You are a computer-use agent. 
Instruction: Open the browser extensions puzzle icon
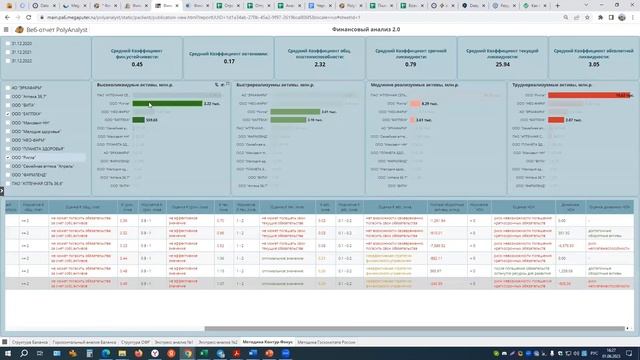[x=600, y=18]
